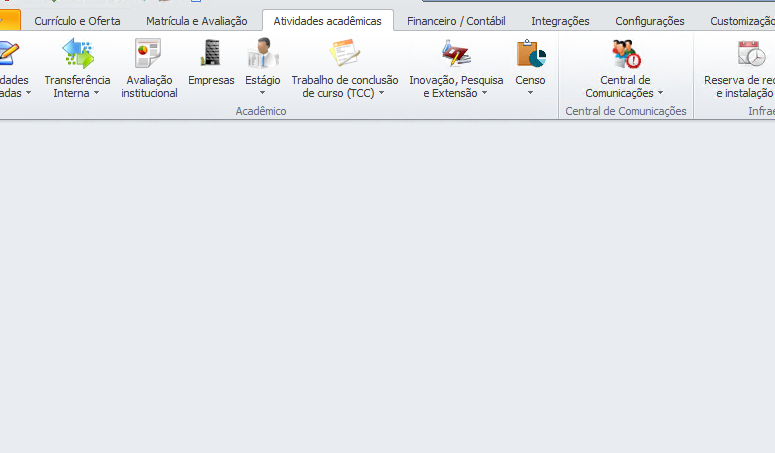
Task: Open the Censo clipboard chart icon
Action: pos(531,53)
